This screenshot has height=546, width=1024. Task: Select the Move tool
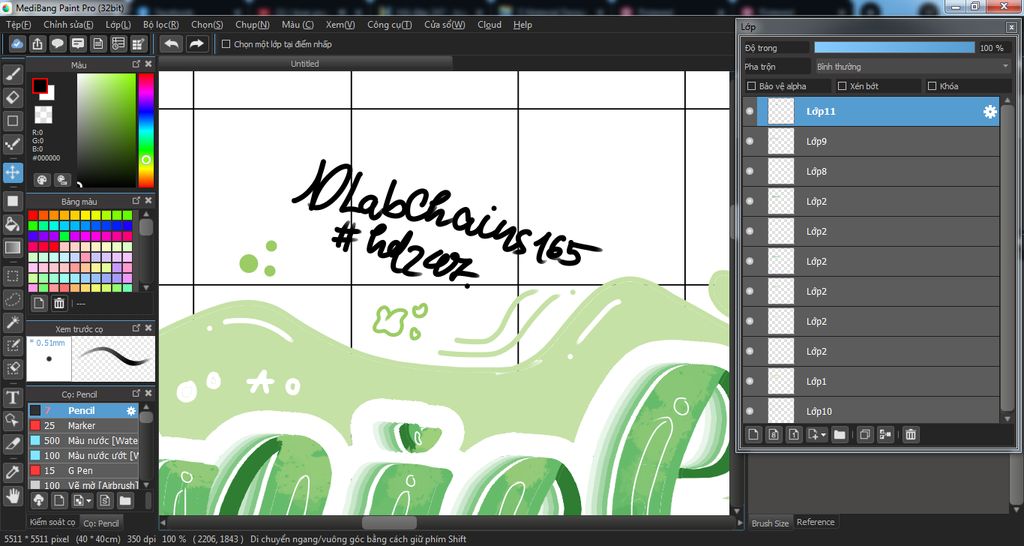(12, 172)
